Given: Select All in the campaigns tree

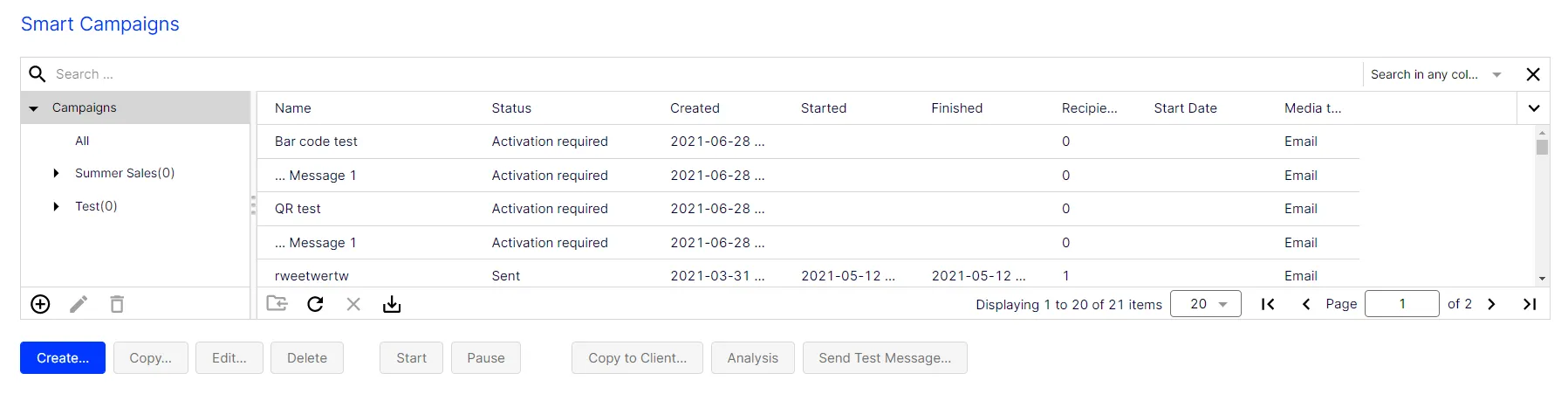Looking at the screenshot, I should point(82,141).
